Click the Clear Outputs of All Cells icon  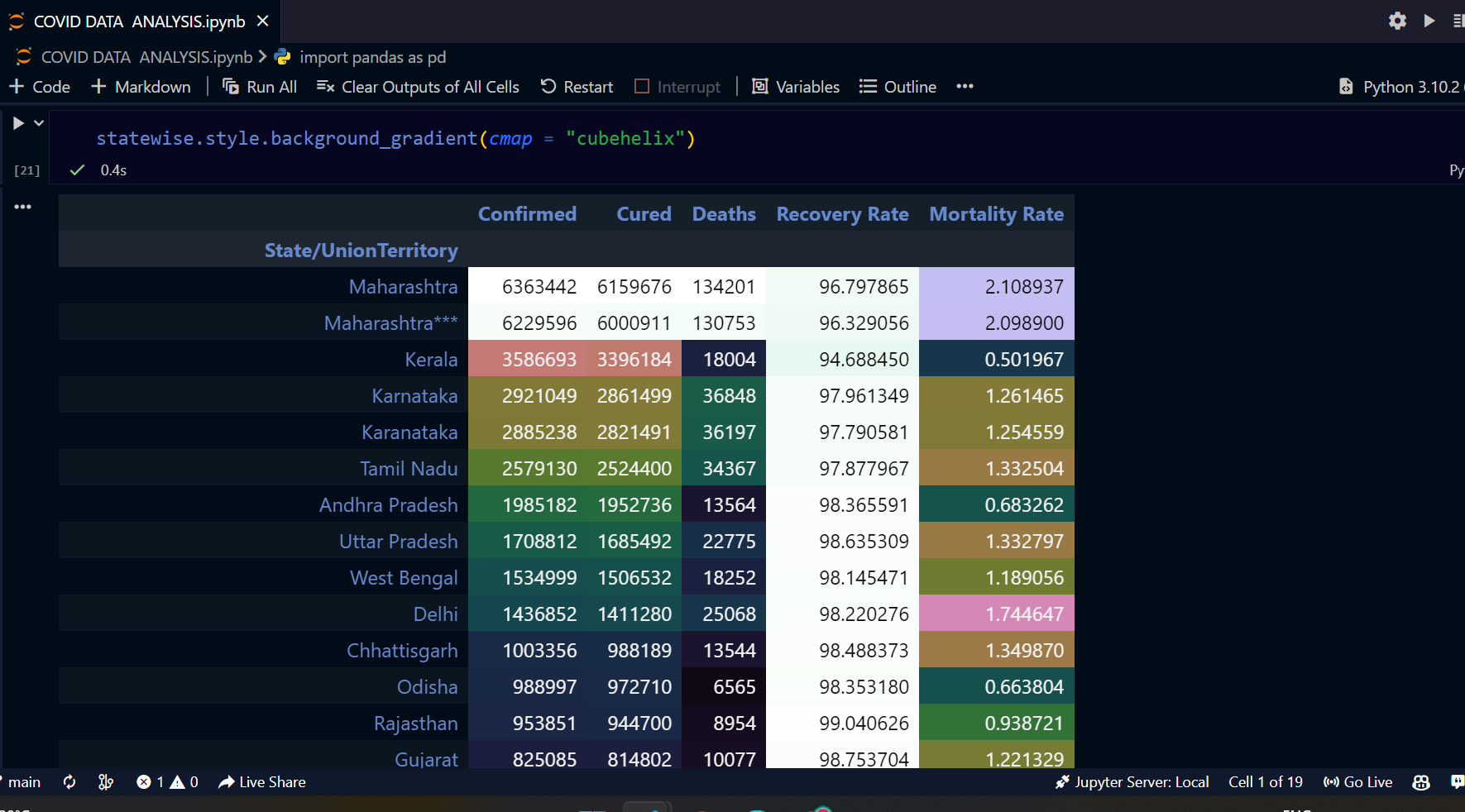click(324, 85)
